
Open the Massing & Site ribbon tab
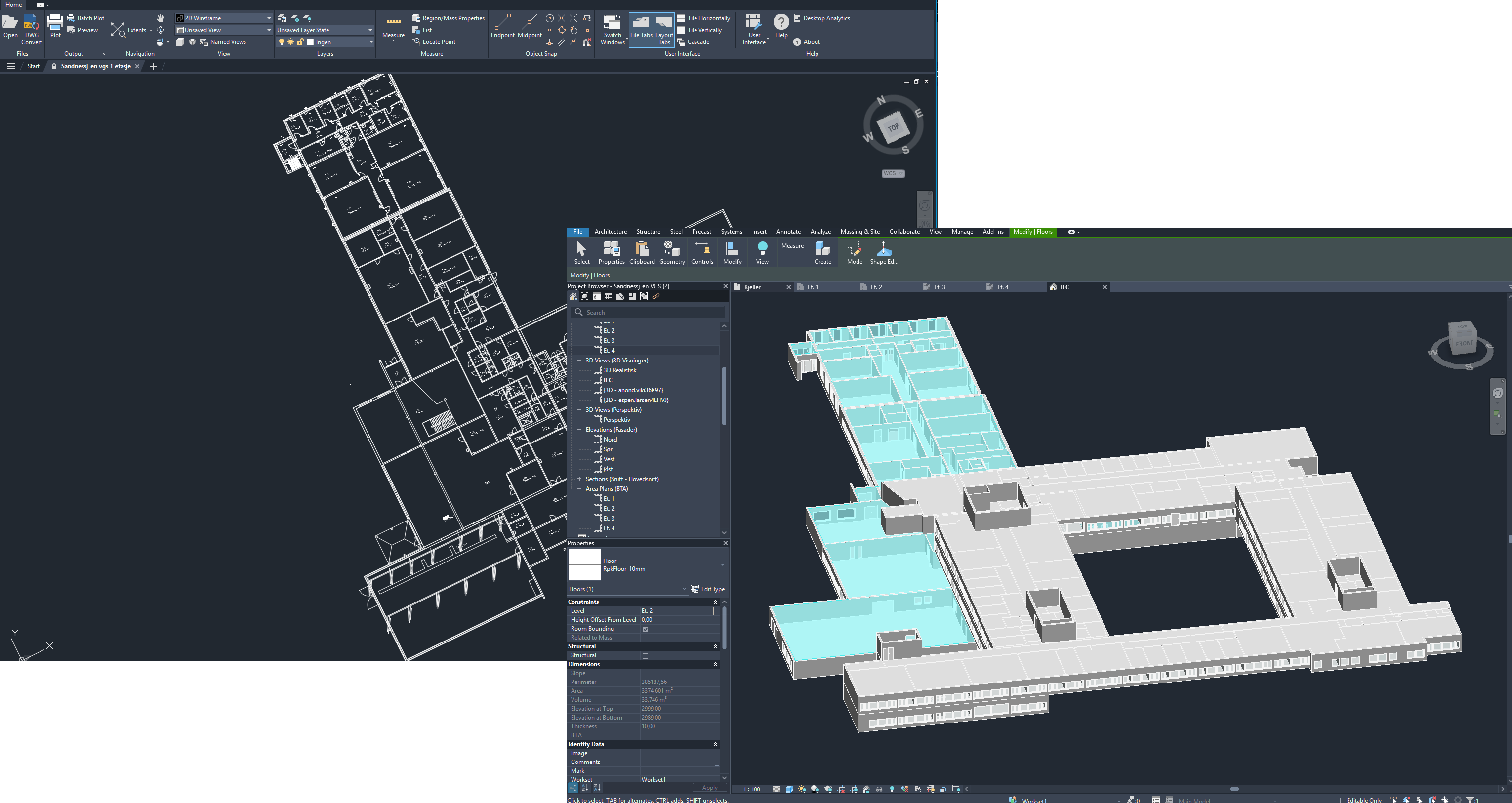tap(860, 231)
